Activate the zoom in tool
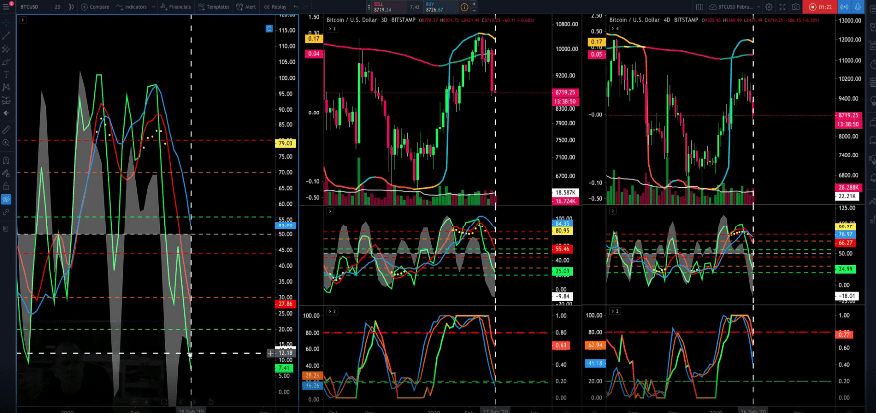 click(x=7, y=143)
